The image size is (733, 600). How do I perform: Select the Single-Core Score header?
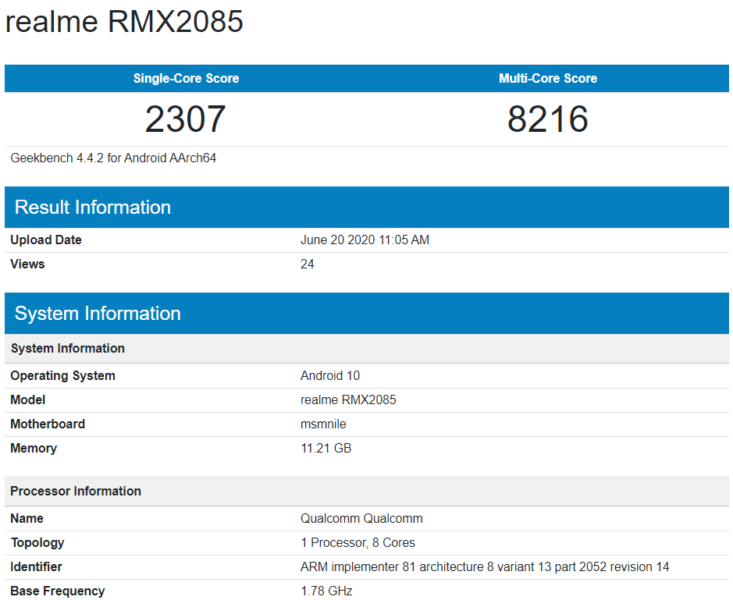click(x=186, y=78)
